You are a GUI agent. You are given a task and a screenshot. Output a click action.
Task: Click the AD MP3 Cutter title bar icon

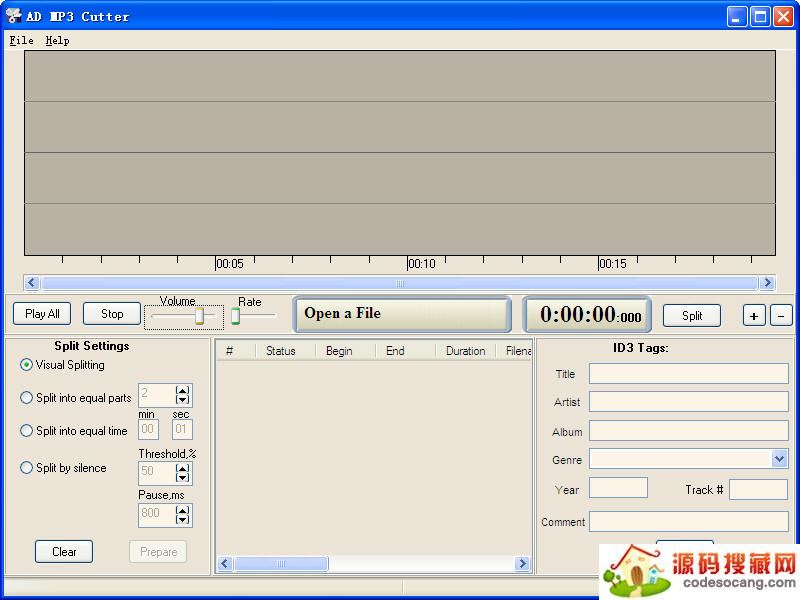pos(14,16)
